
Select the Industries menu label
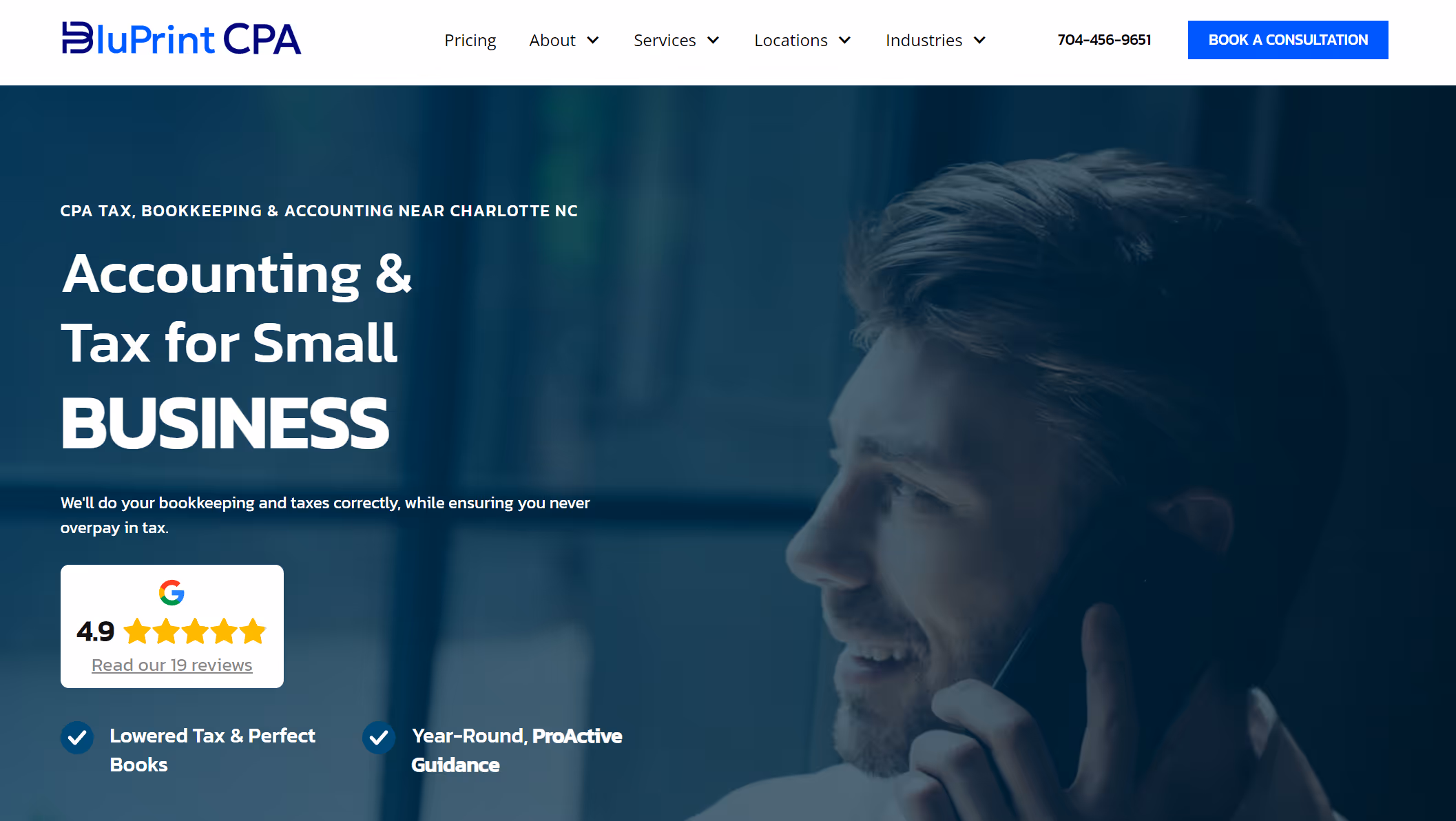tap(924, 41)
